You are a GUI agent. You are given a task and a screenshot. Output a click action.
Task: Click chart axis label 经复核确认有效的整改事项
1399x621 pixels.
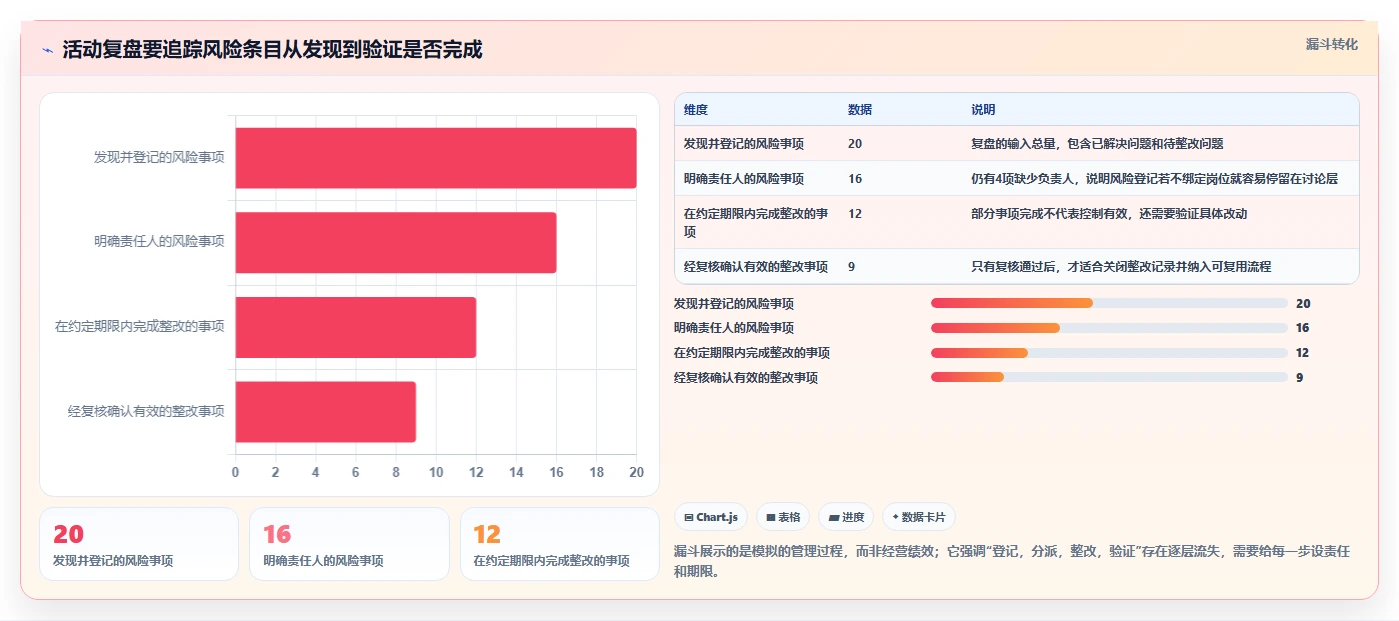(146, 411)
